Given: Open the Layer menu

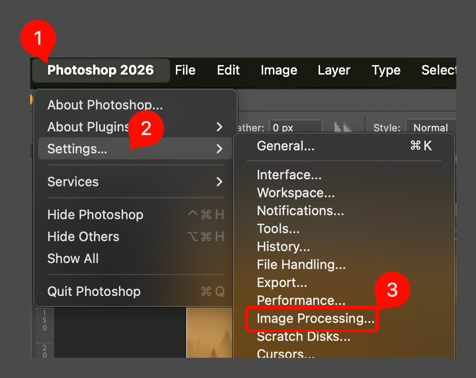Looking at the screenshot, I should [x=334, y=71].
